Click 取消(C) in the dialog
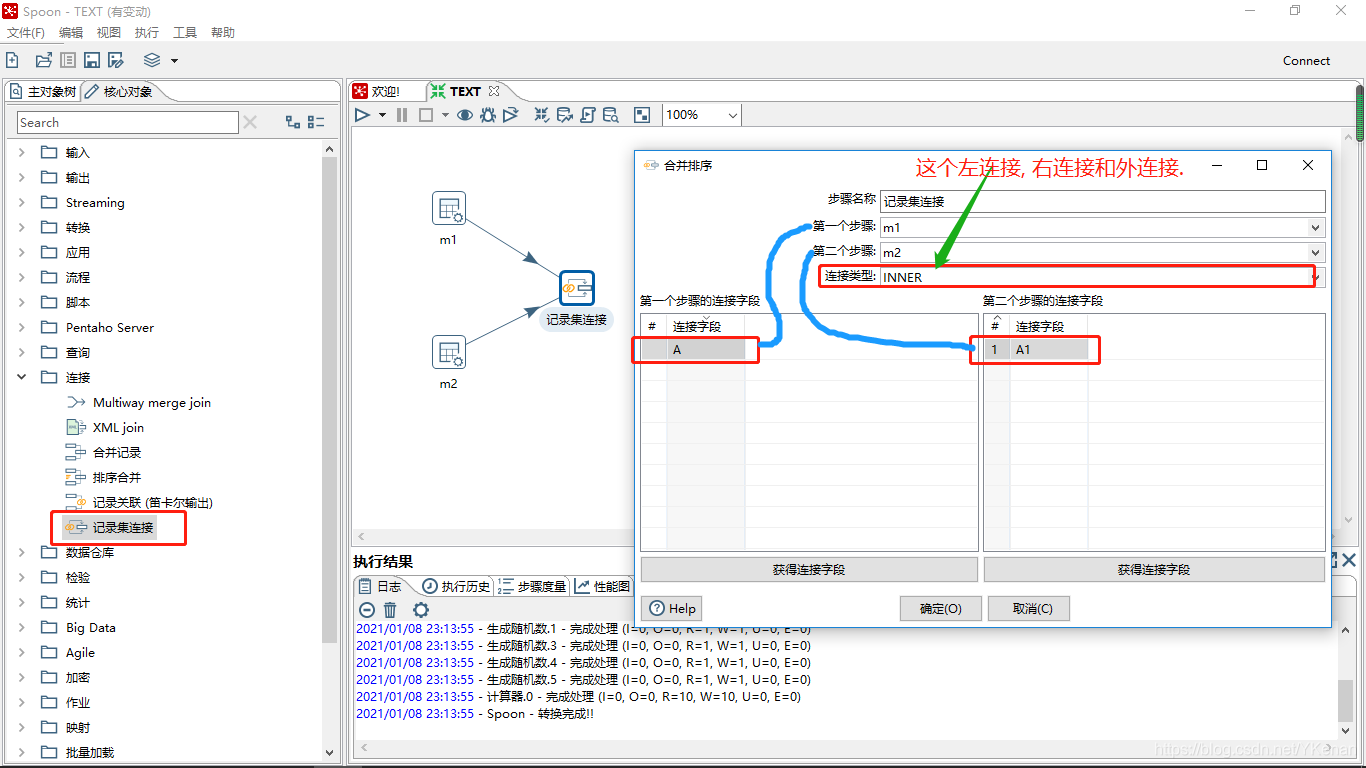This screenshot has width=1366, height=768. [1029, 608]
